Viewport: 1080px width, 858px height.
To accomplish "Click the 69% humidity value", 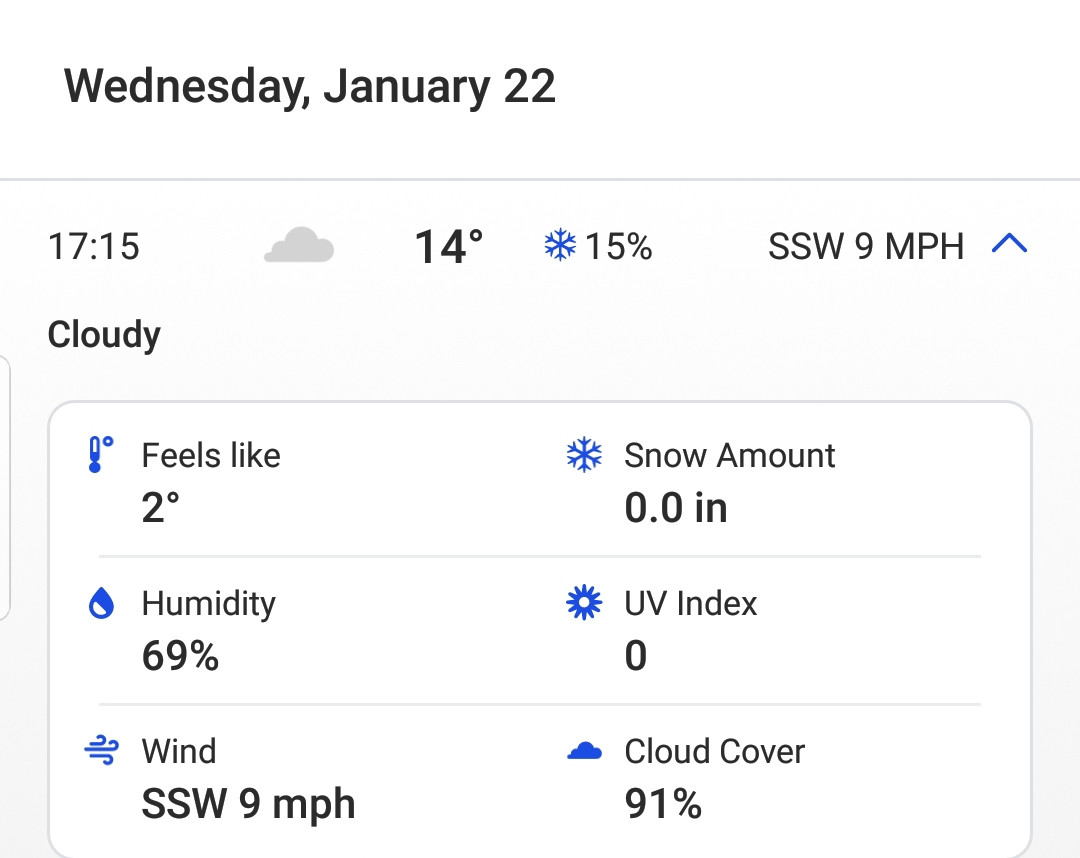I will coord(180,656).
